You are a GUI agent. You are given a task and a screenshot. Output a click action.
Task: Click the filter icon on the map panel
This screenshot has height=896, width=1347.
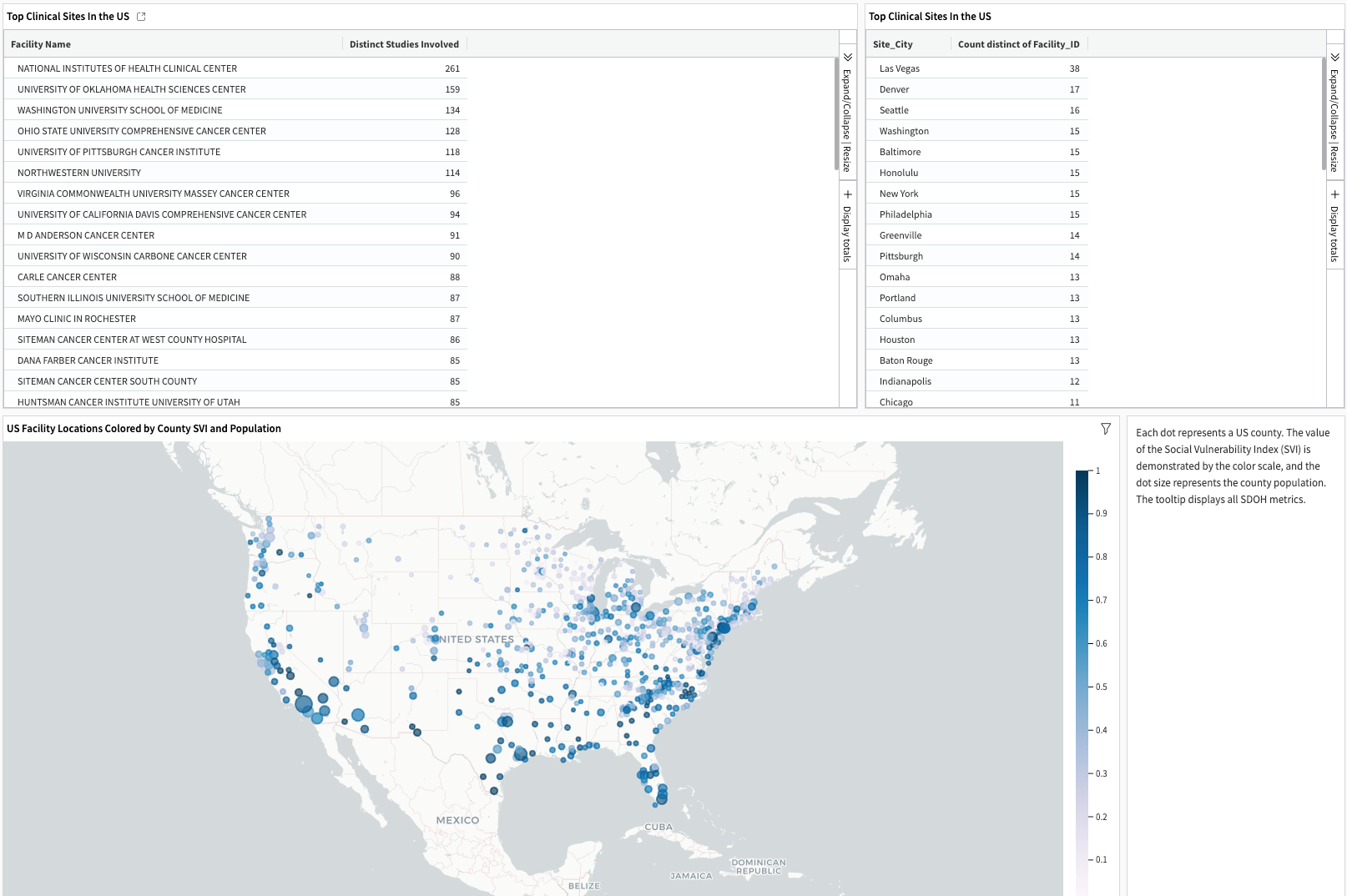pos(1106,429)
